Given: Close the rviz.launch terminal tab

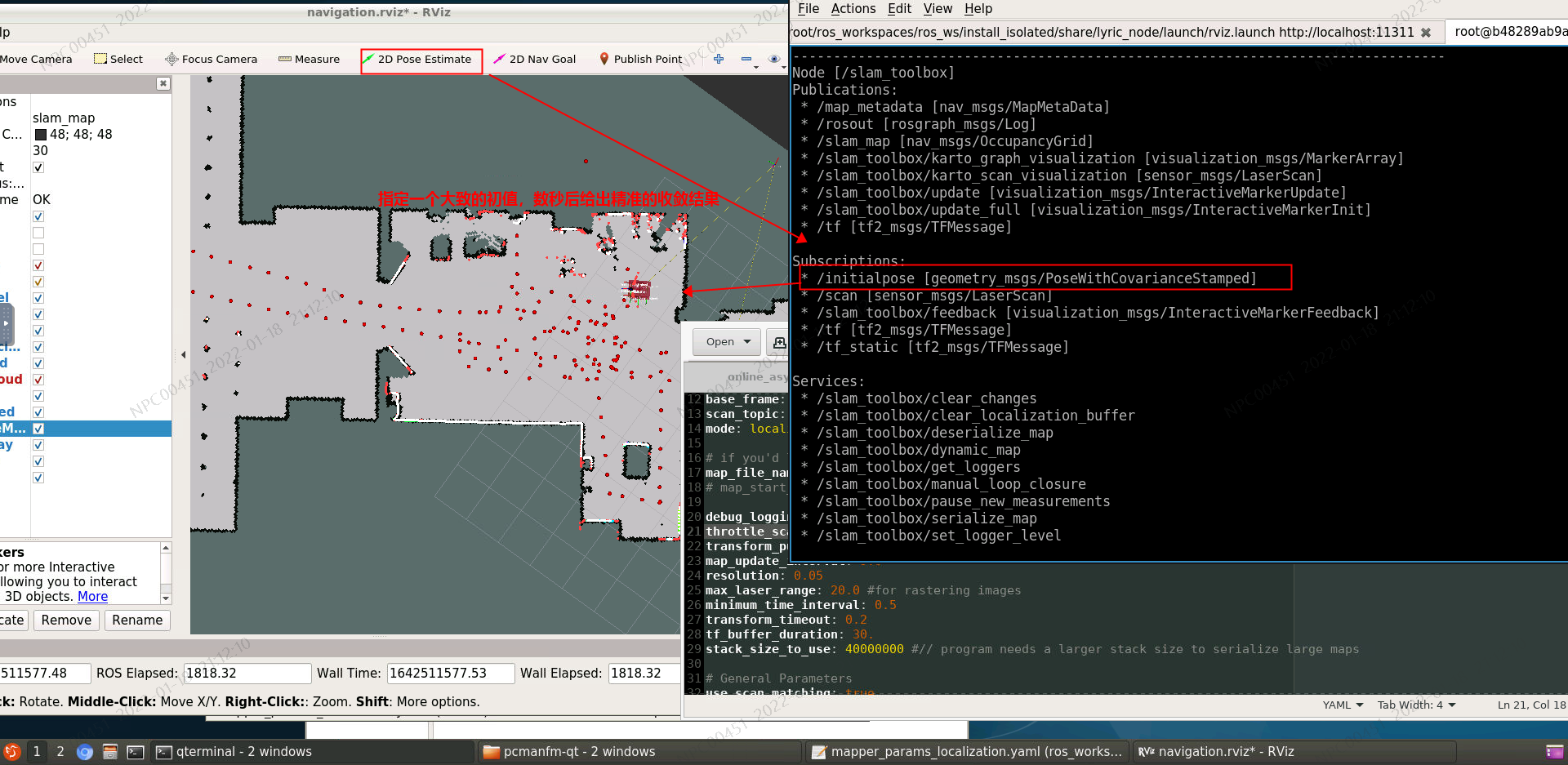Looking at the screenshot, I should click(1426, 33).
